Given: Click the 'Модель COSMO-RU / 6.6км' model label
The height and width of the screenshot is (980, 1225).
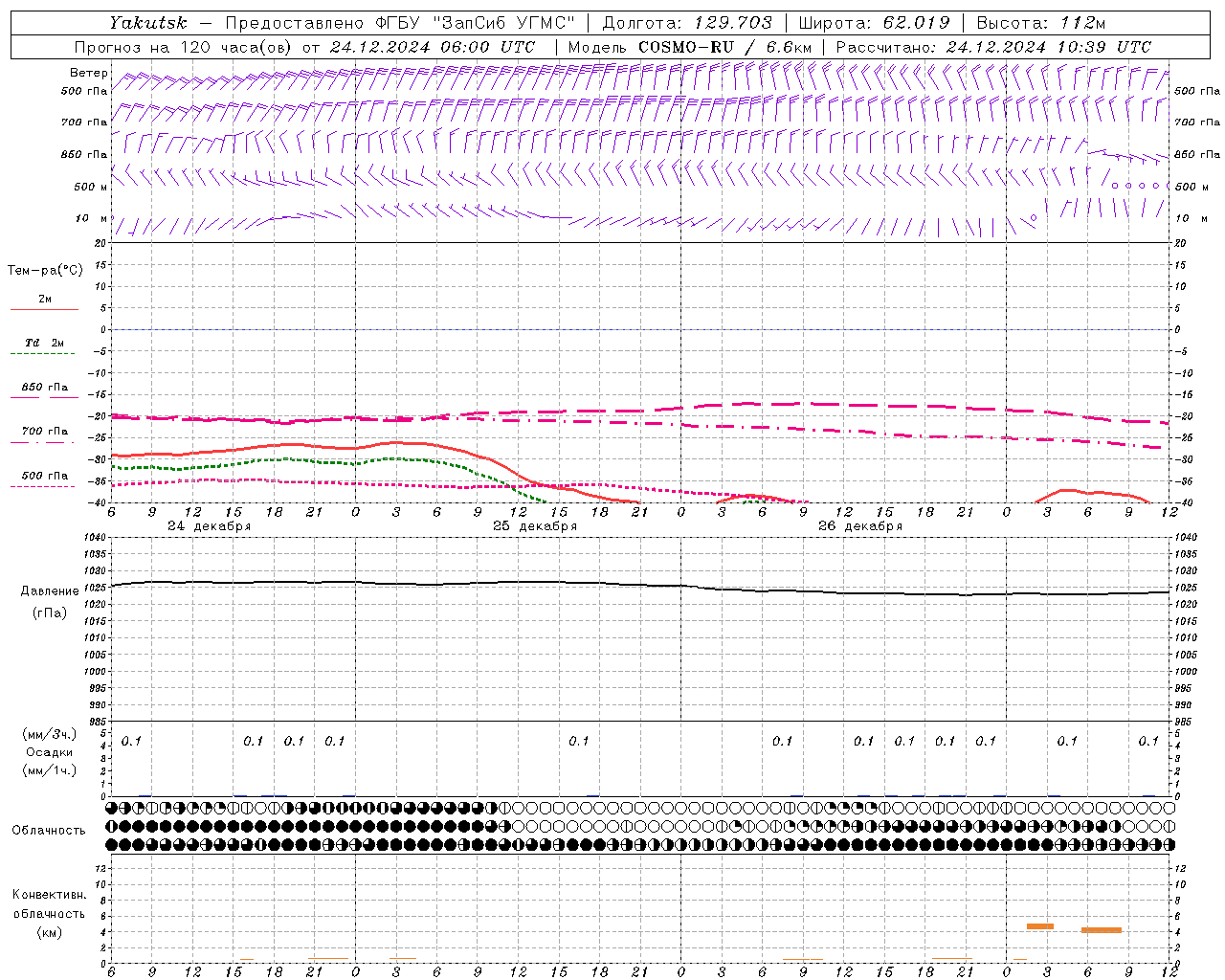Looking at the screenshot, I should [690, 47].
